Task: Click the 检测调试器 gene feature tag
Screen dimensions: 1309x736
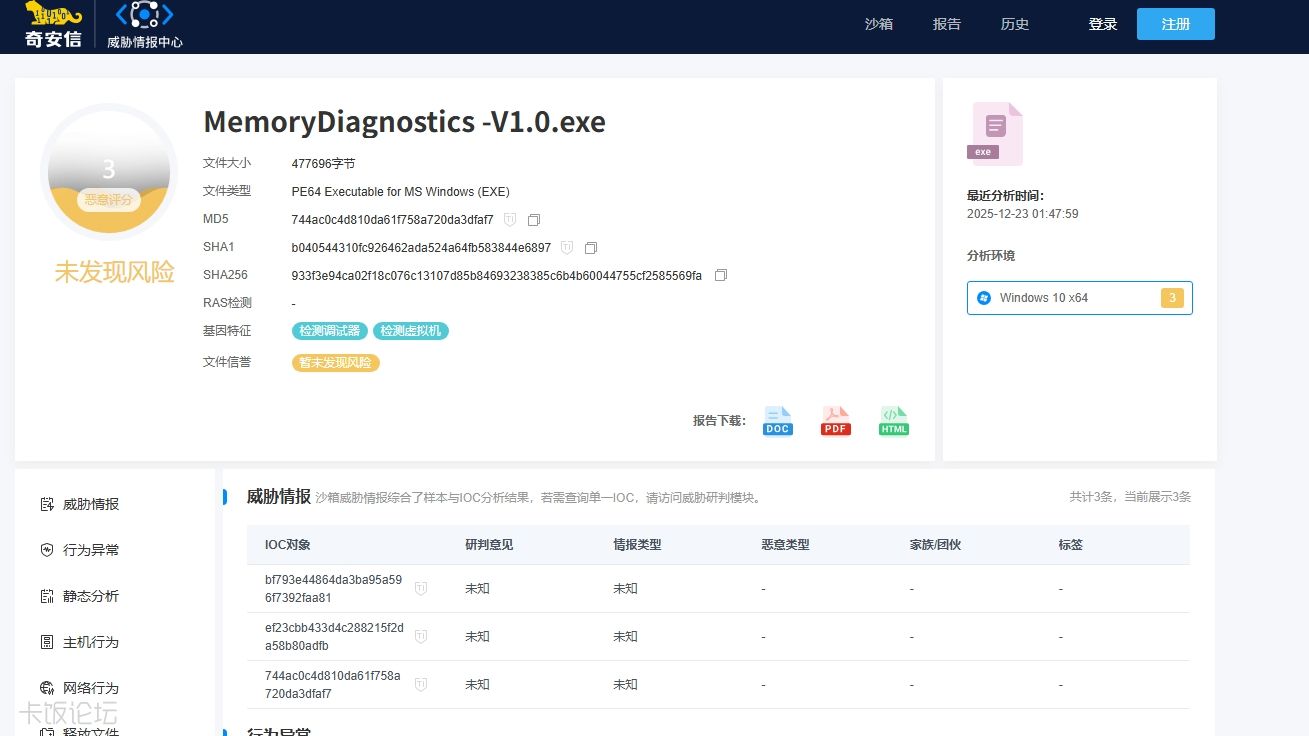Action: point(329,330)
